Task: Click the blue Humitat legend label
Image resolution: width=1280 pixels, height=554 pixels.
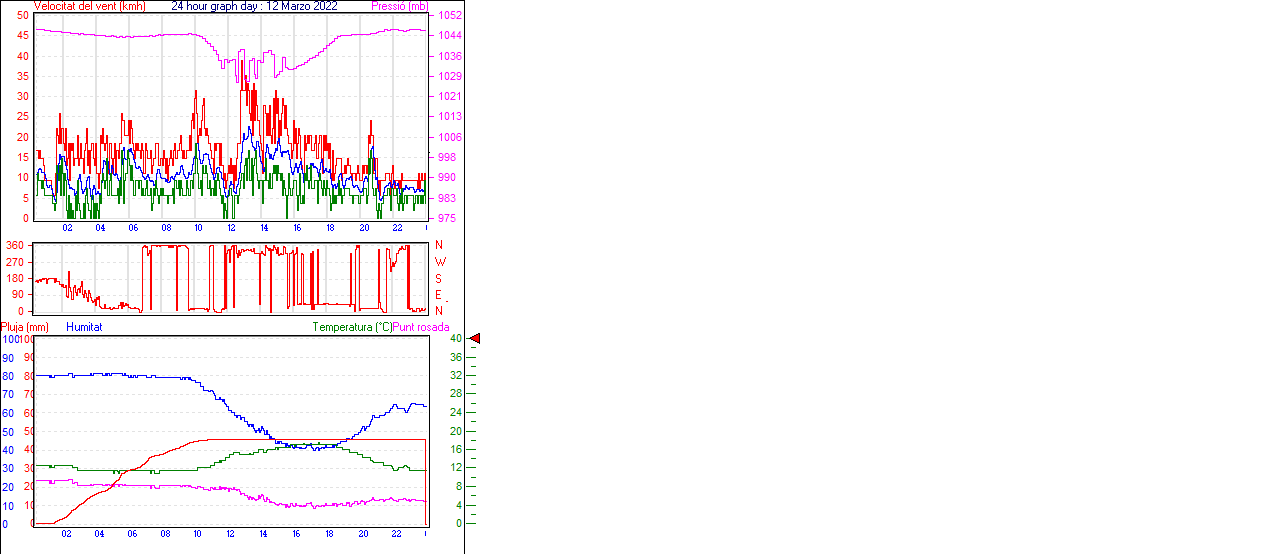Action: [84, 327]
